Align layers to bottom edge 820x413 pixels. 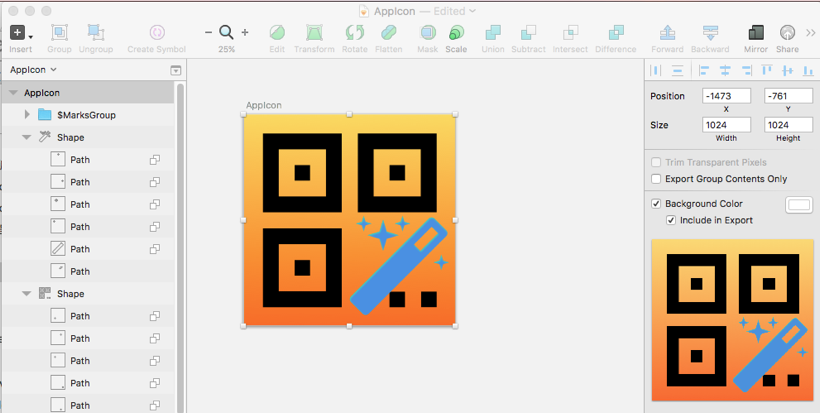(808, 71)
